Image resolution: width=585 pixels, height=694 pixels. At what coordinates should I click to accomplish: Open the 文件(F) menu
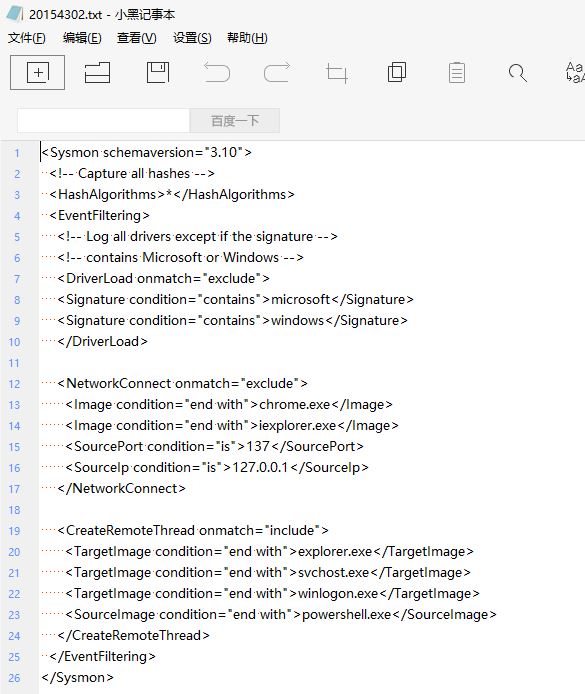(27, 38)
